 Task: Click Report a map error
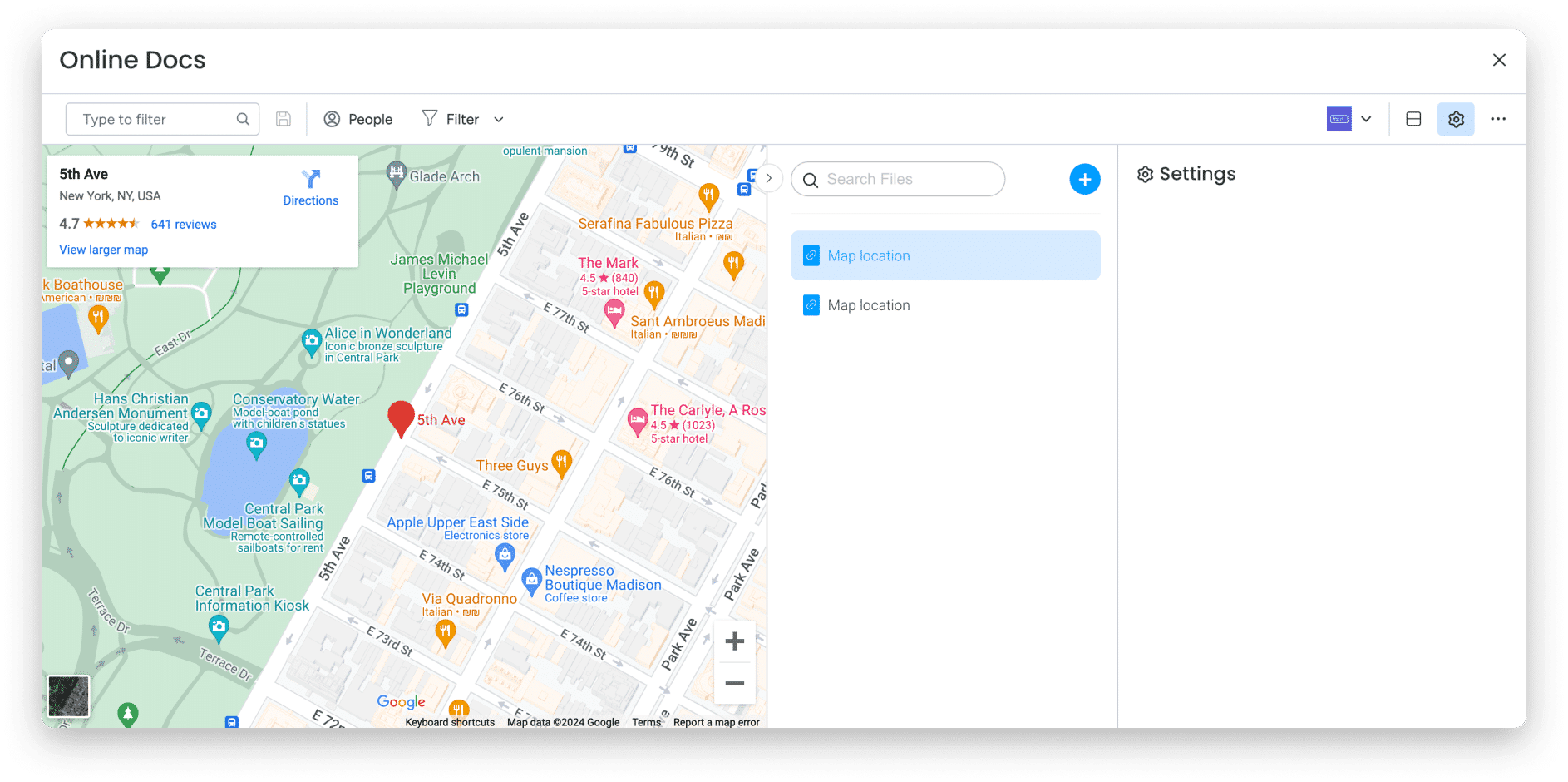pyautogui.click(x=717, y=722)
